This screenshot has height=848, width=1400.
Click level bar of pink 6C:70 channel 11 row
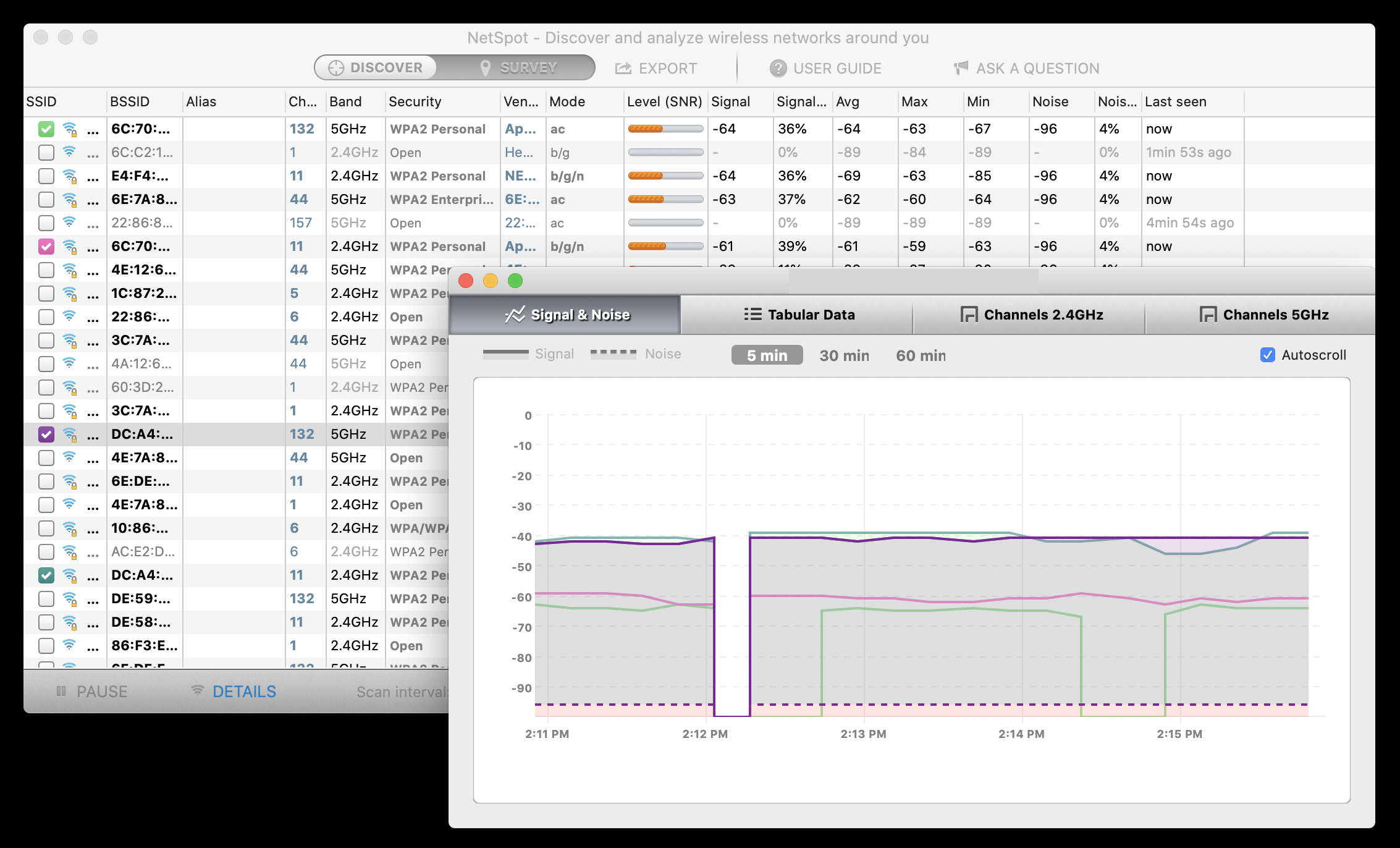[665, 247]
